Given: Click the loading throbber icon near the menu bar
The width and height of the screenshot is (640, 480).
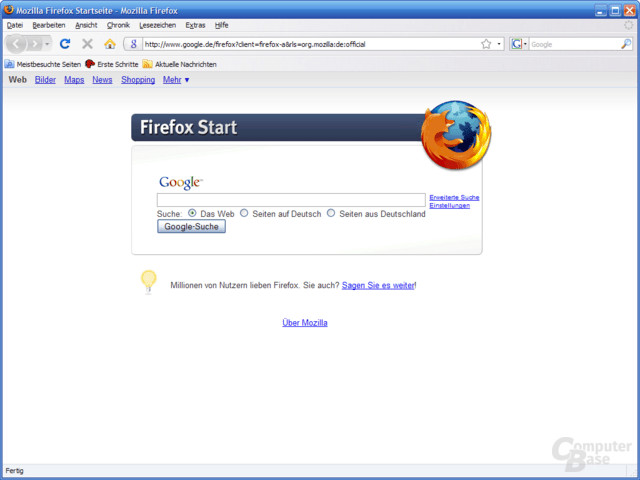Looking at the screenshot, I should 629,25.
